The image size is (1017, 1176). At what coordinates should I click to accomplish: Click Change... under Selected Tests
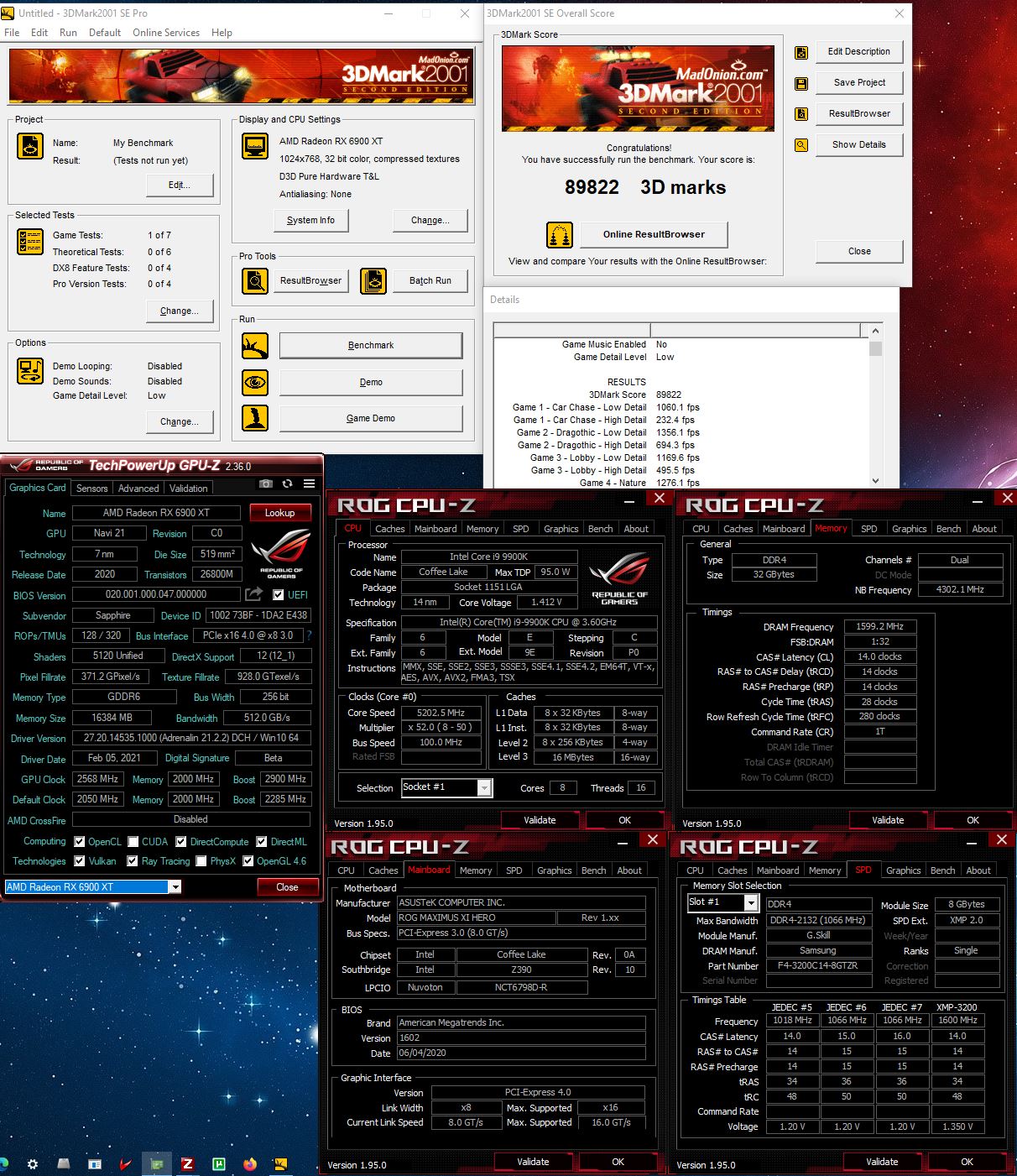pyautogui.click(x=179, y=311)
